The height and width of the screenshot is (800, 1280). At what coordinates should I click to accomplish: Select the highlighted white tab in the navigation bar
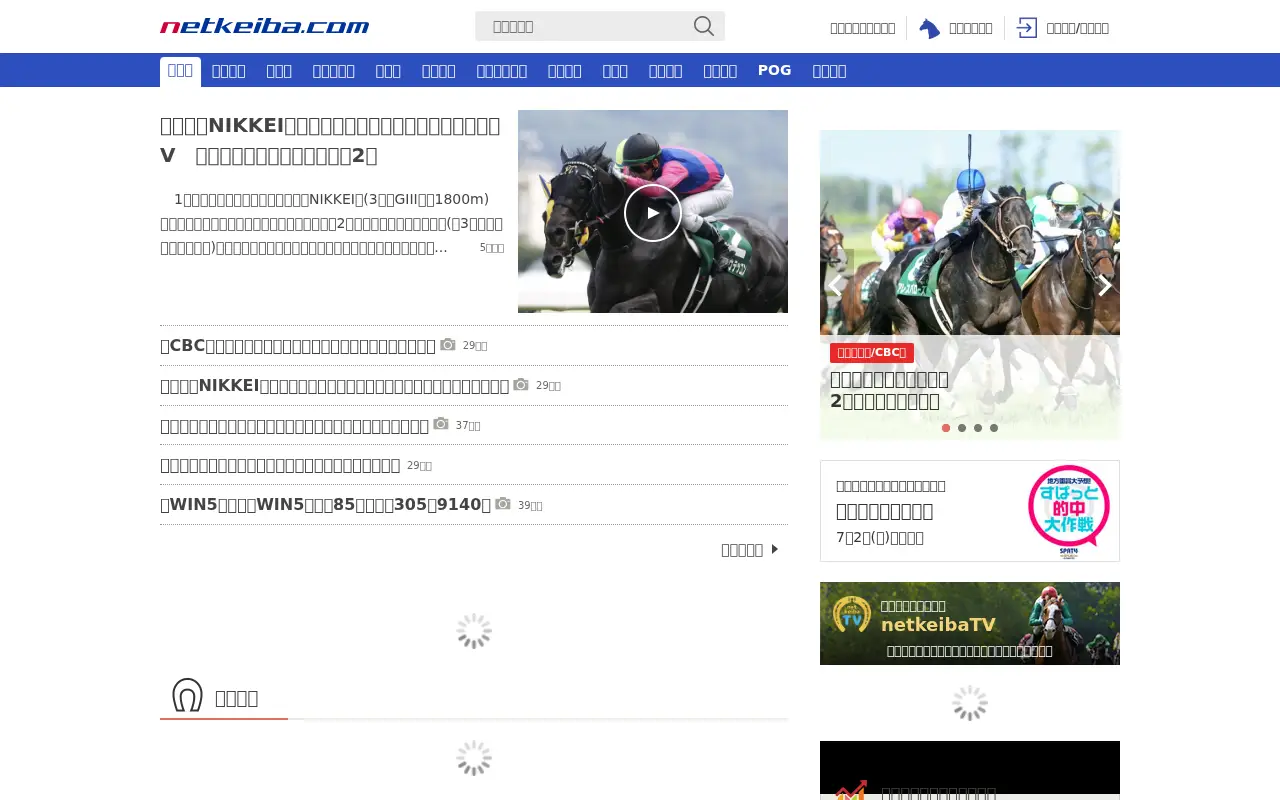coord(180,71)
